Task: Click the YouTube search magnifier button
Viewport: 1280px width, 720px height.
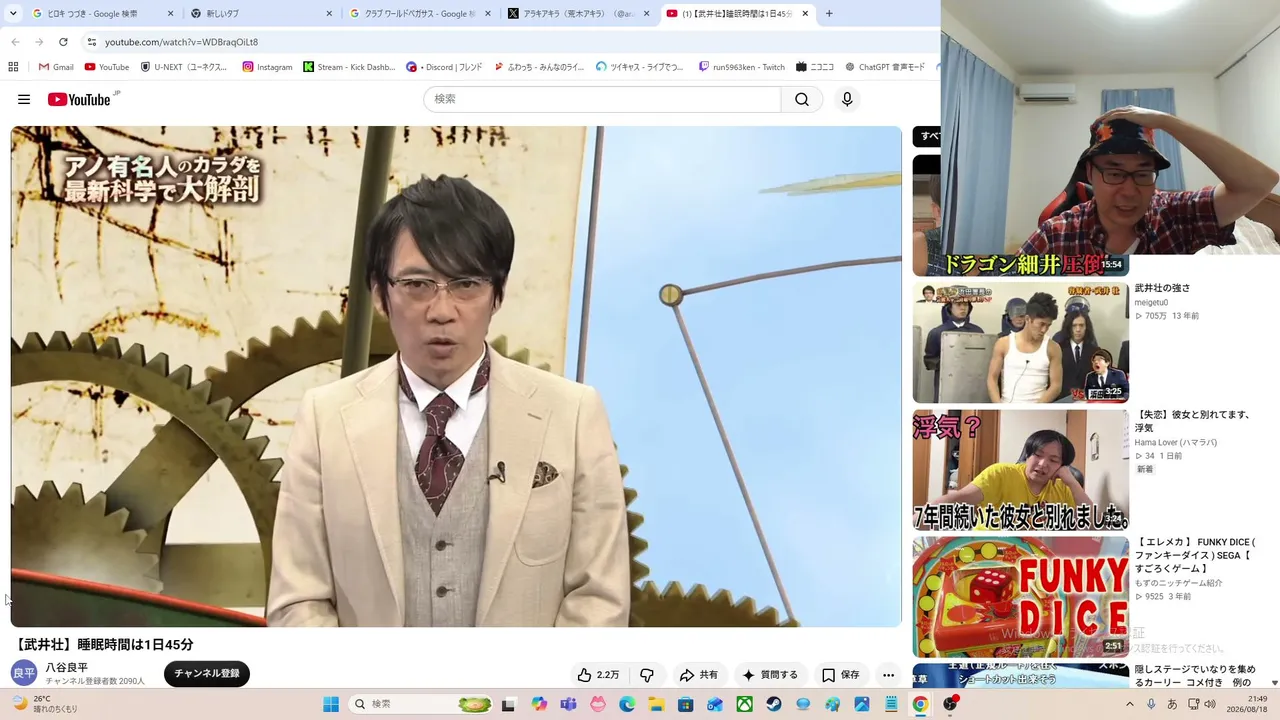Action: pos(802,99)
